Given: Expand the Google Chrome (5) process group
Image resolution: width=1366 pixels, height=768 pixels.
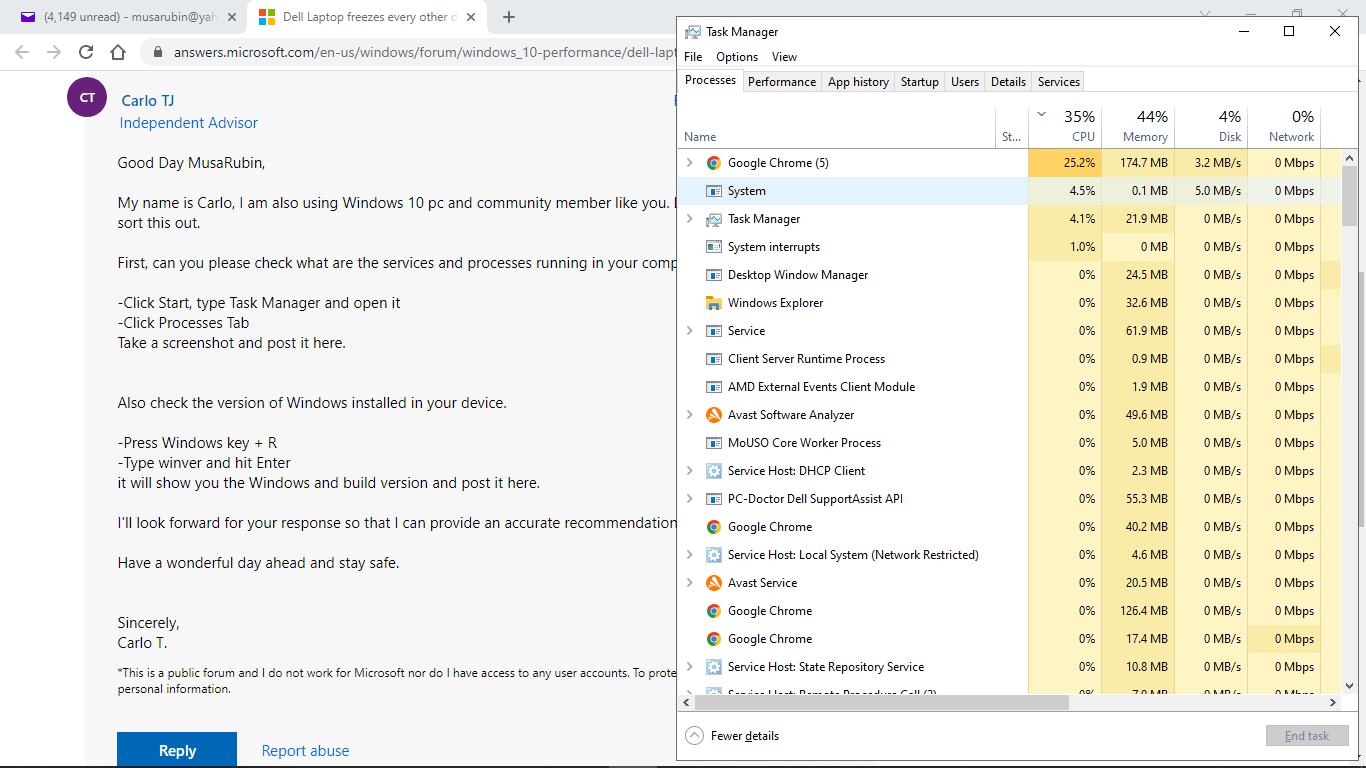Looking at the screenshot, I should 689,163.
